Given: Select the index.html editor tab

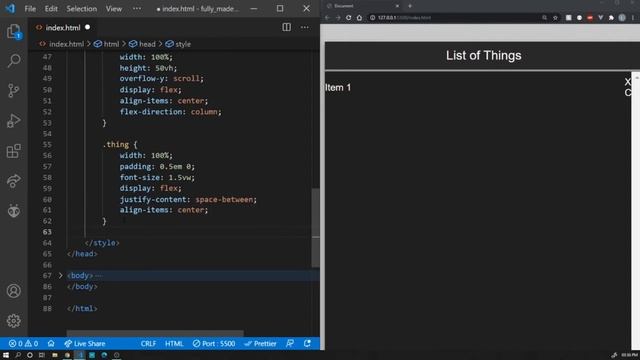Looking at the screenshot, I should [x=63, y=27].
